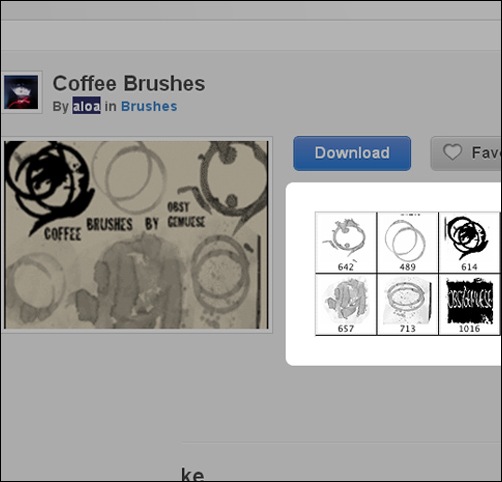This screenshot has height=482, width=502.
Task: Click the Favorite button label
Action: (x=486, y=153)
